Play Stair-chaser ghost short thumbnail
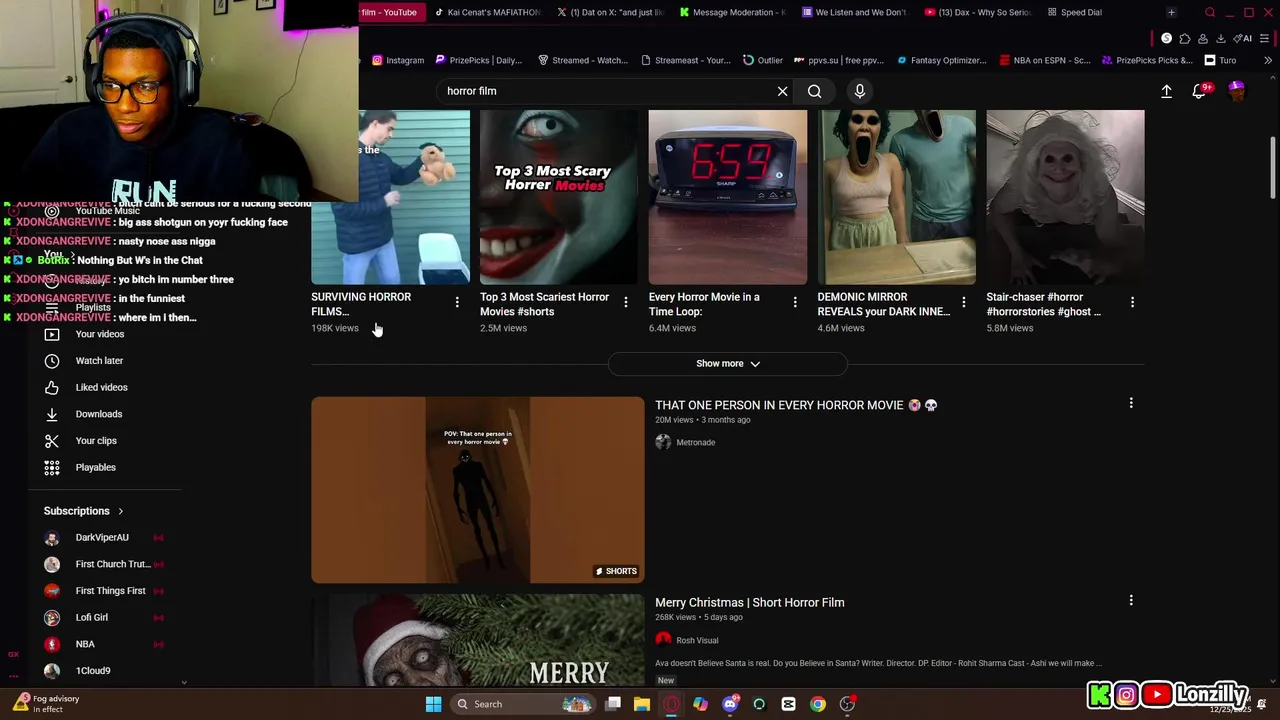Viewport: 1280px width, 720px height. click(1065, 197)
